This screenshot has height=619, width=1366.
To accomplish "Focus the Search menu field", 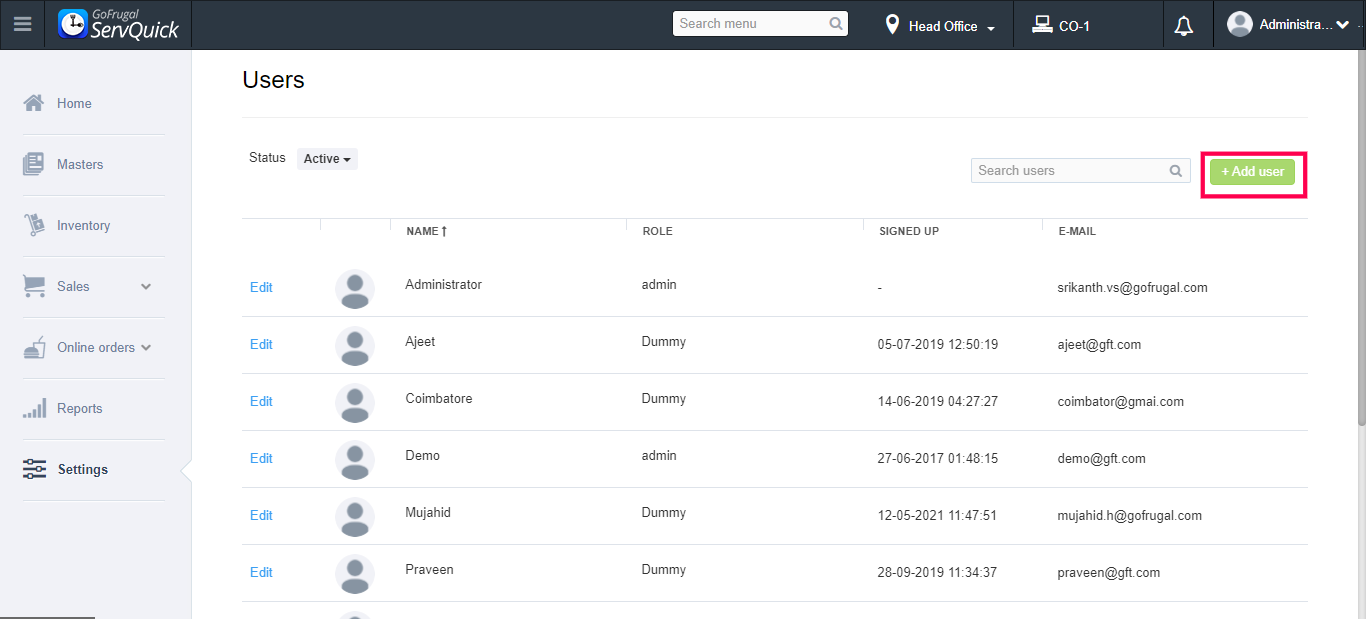I will pyautogui.click(x=760, y=23).
